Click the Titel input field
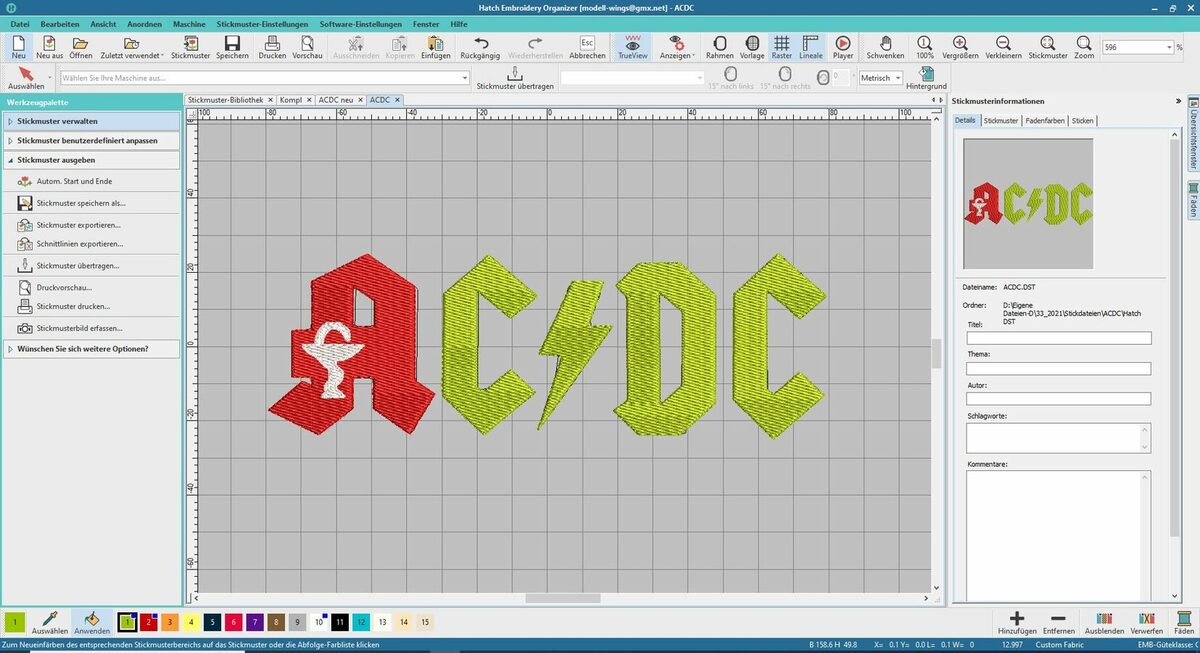 (1059, 338)
